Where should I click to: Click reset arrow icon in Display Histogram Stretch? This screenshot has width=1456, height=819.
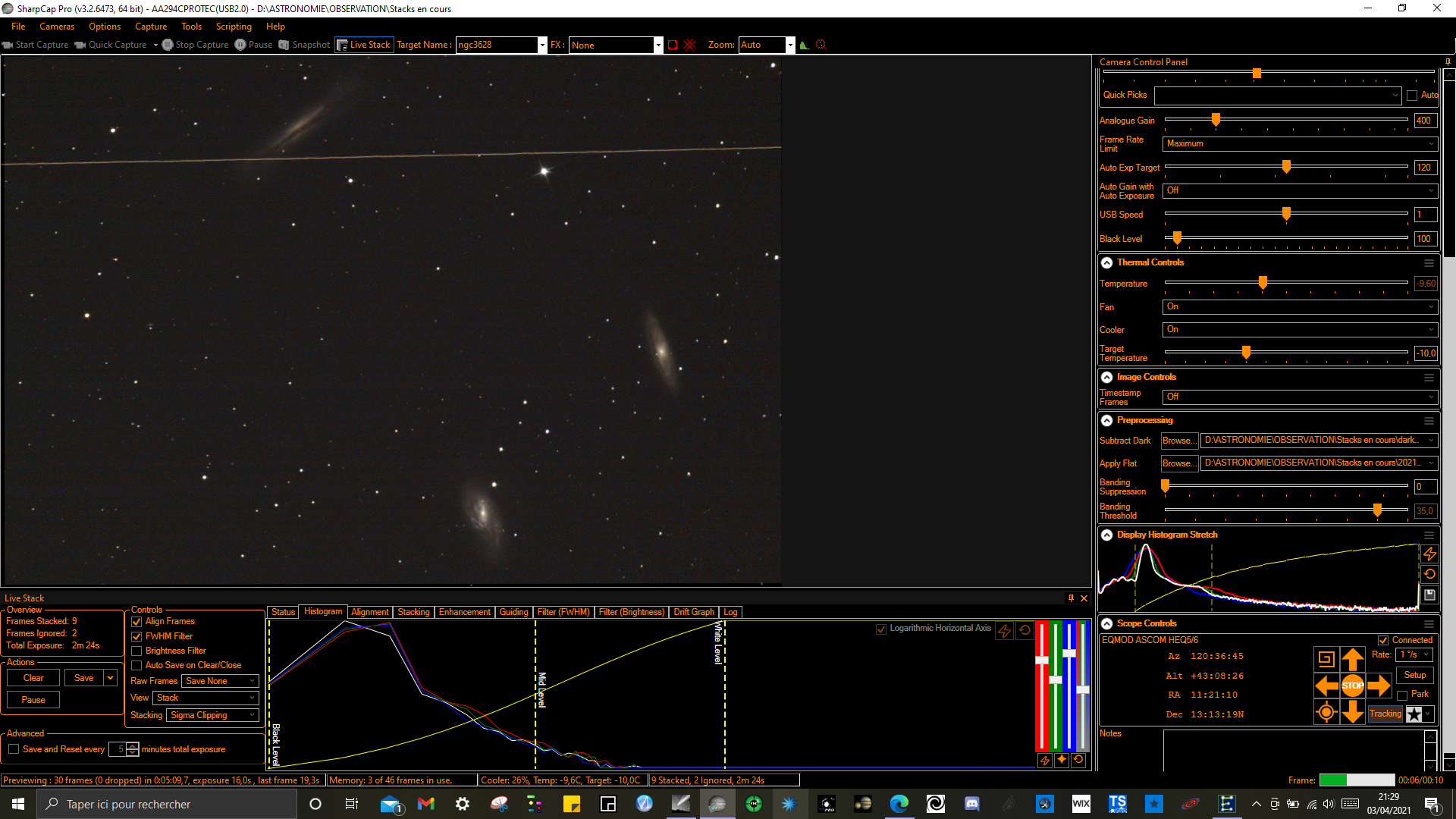pos(1429,574)
